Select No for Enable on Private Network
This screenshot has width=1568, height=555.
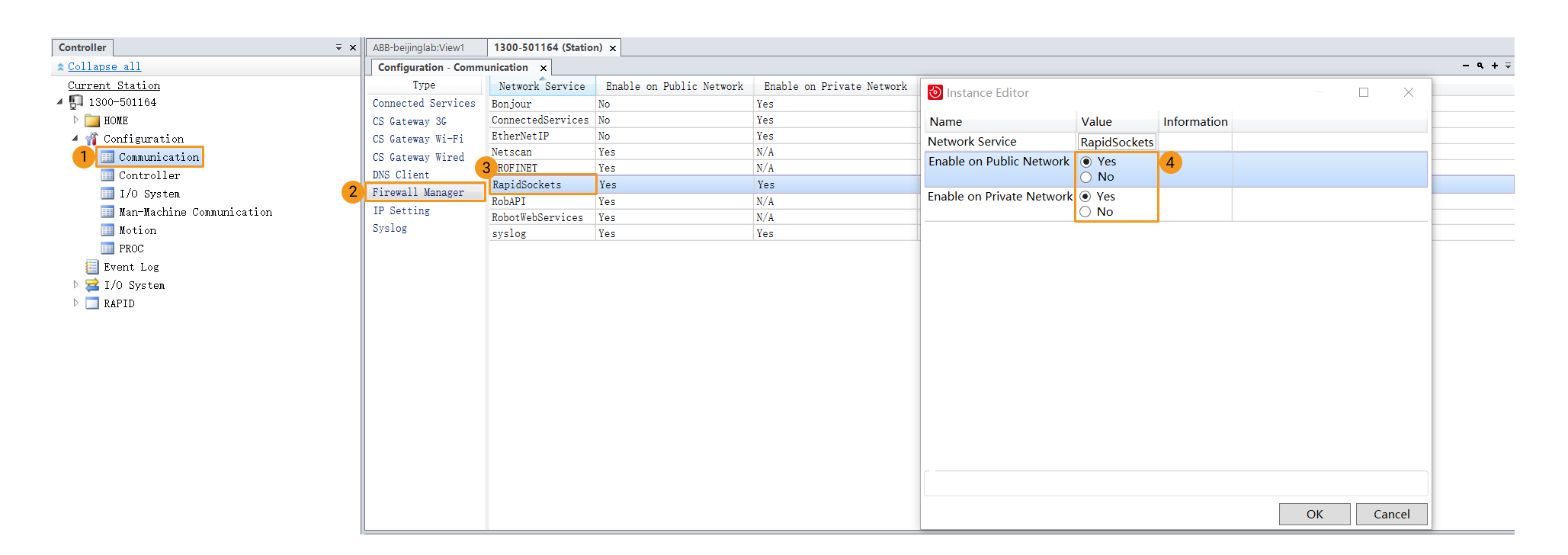[1085, 212]
